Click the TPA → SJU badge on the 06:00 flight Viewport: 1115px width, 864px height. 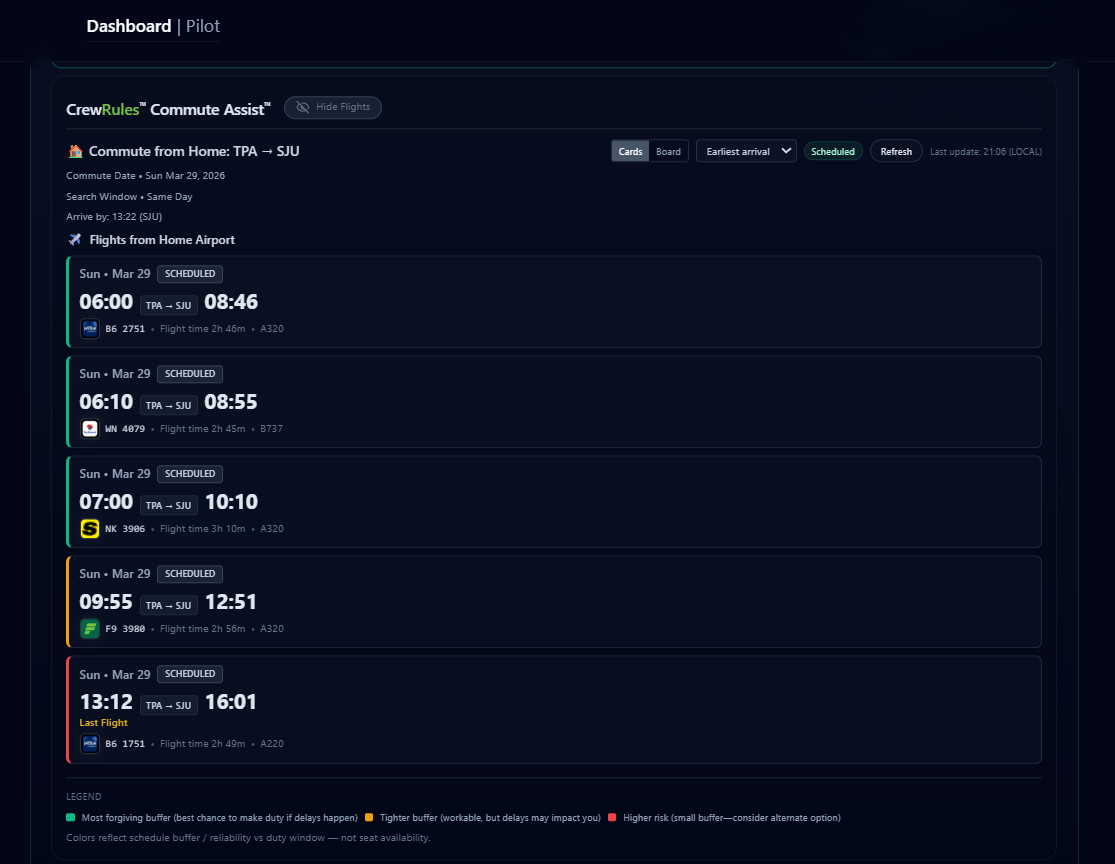tap(168, 305)
